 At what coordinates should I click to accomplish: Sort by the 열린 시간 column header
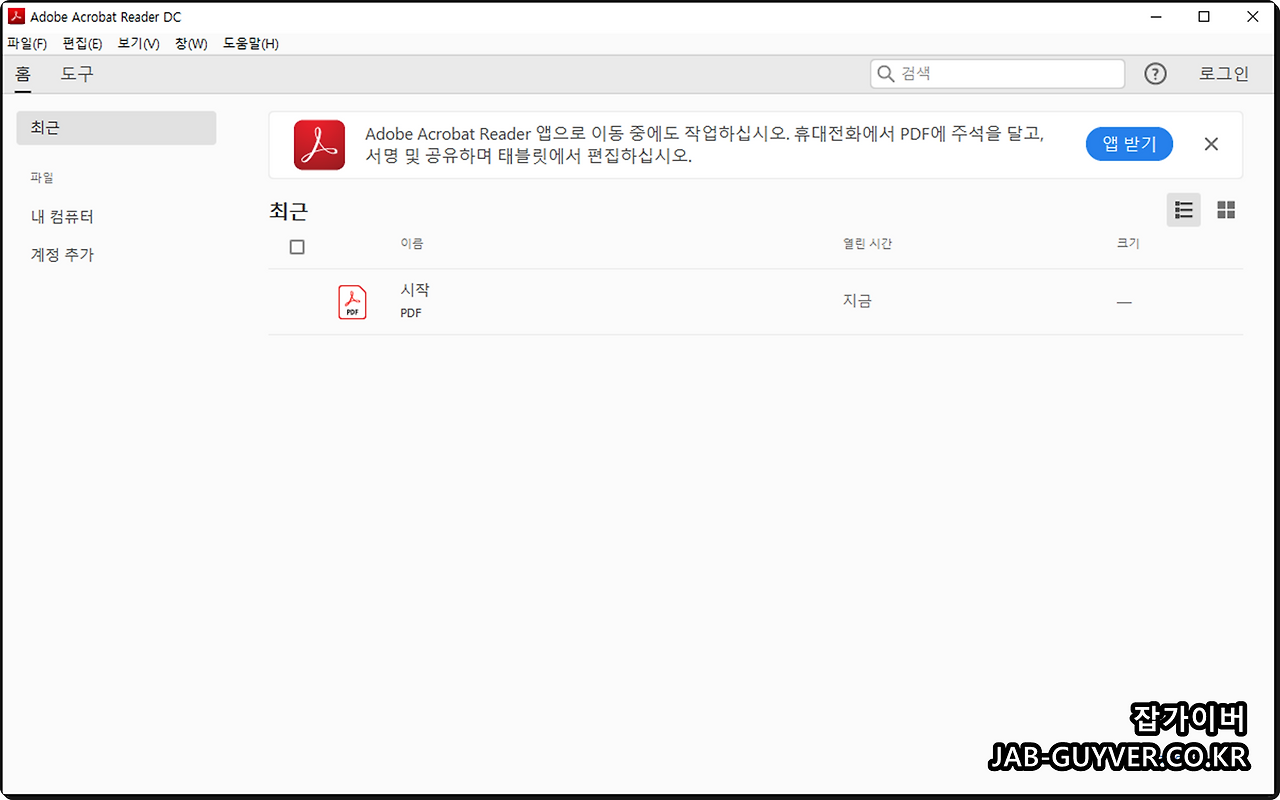point(867,244)
